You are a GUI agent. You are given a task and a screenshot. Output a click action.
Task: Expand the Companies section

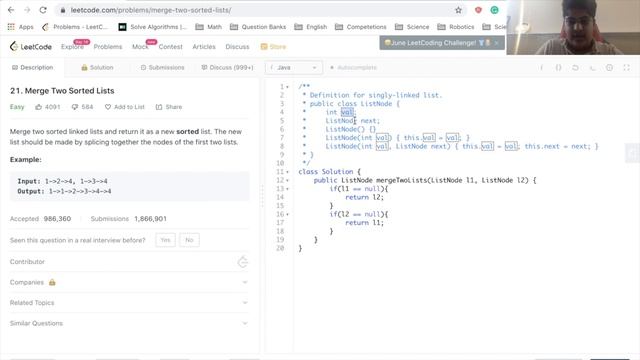click(245, 282)
